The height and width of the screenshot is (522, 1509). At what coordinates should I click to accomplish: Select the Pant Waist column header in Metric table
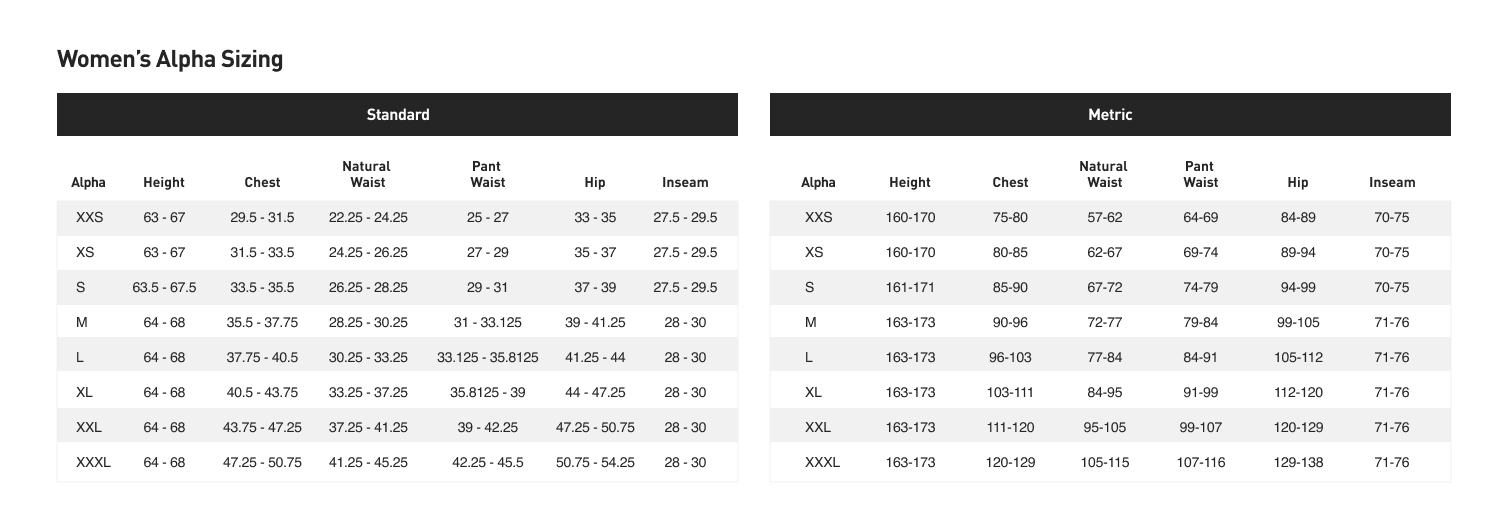pyautogui.click(x=1200, y=174)
